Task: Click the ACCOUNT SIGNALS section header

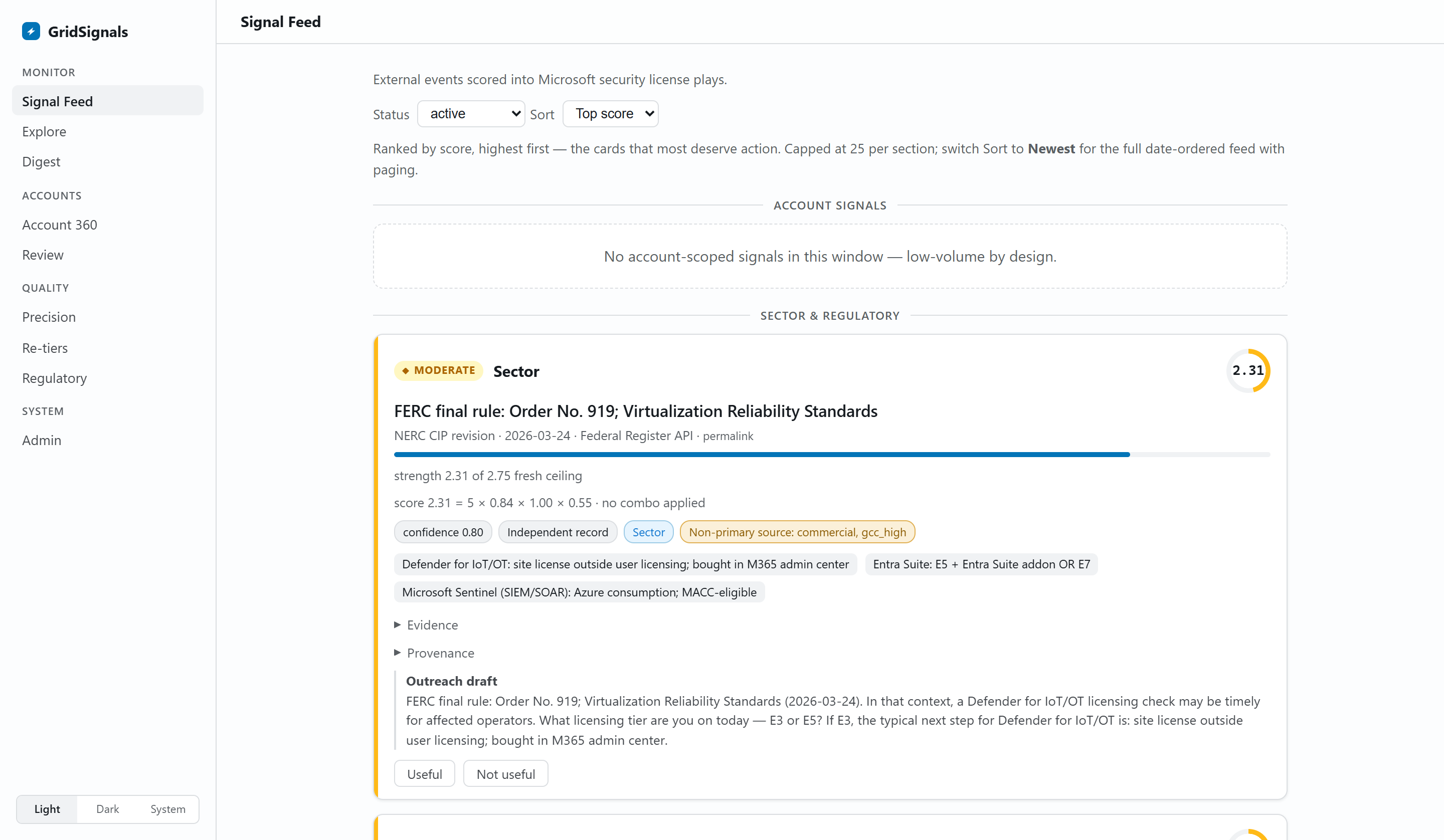Action: (830, 205)
